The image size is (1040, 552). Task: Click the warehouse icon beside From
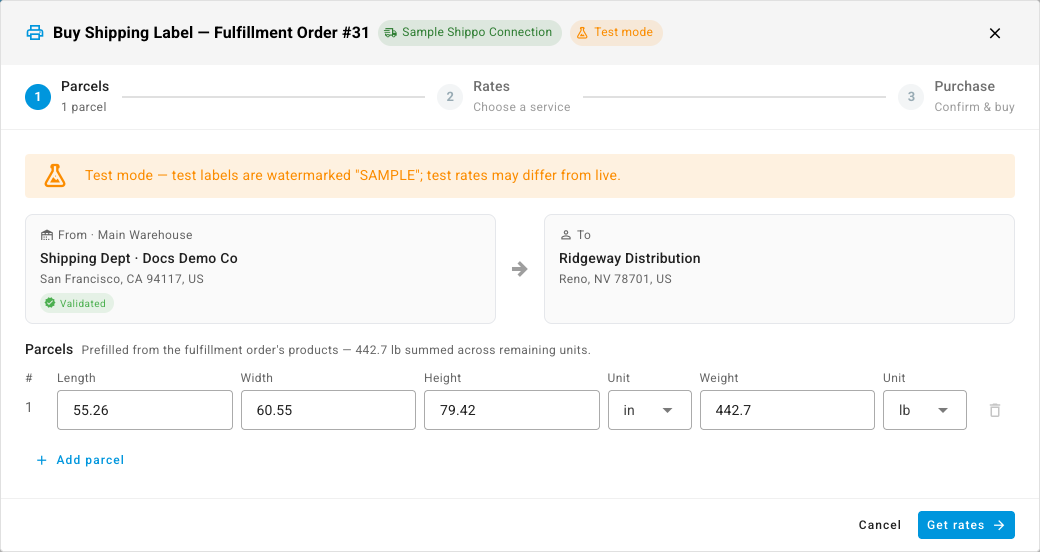[x=46, y=235]
